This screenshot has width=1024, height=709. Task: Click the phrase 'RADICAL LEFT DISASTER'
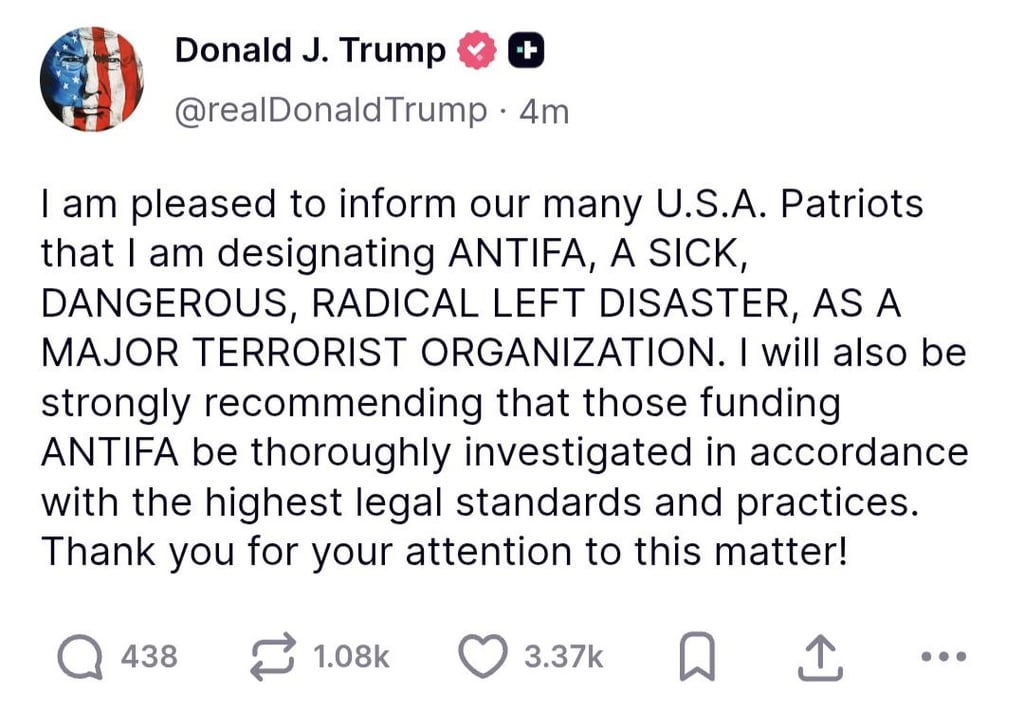(x=551, y=304)
